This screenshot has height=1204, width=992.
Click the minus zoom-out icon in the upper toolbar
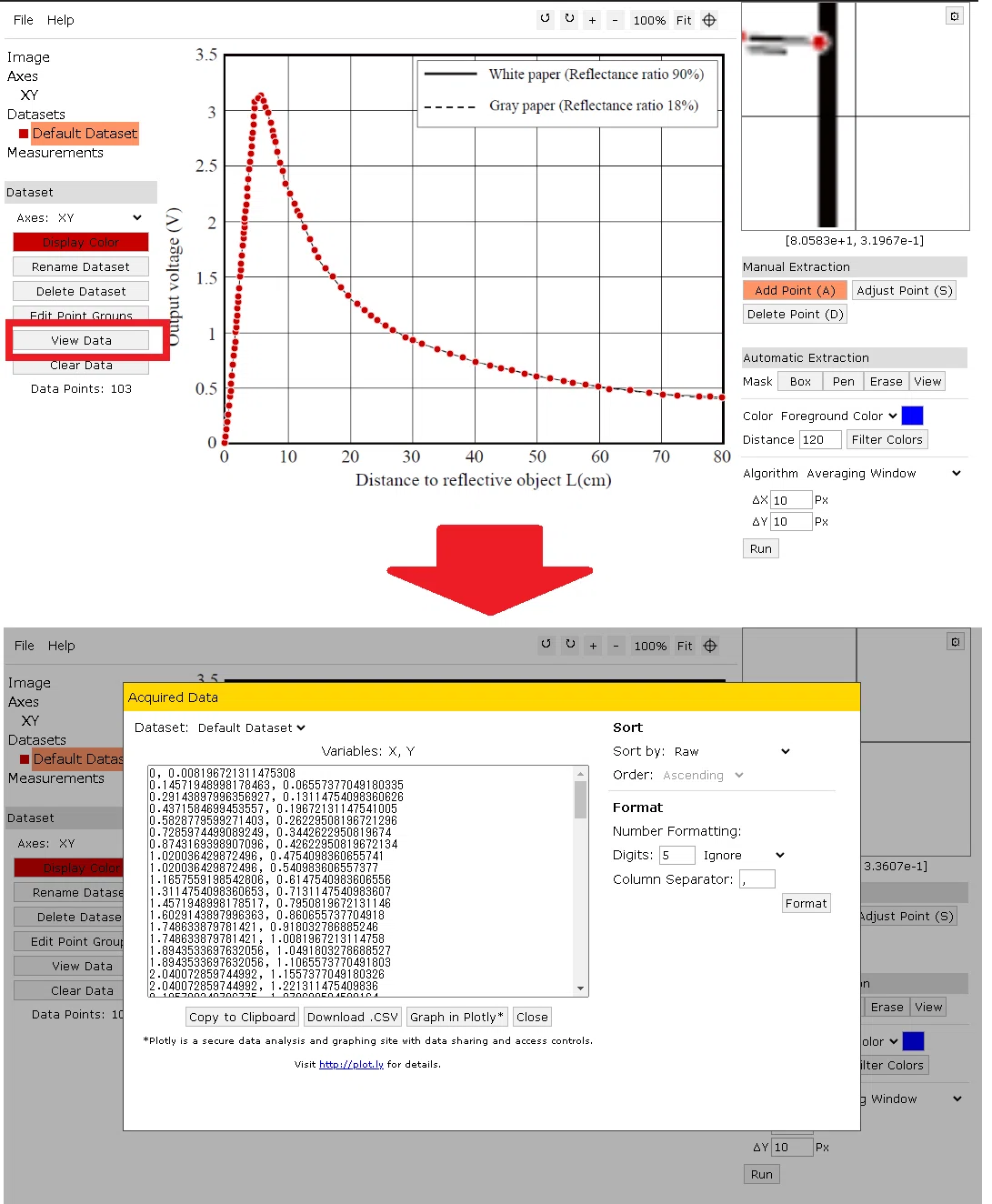616,19
